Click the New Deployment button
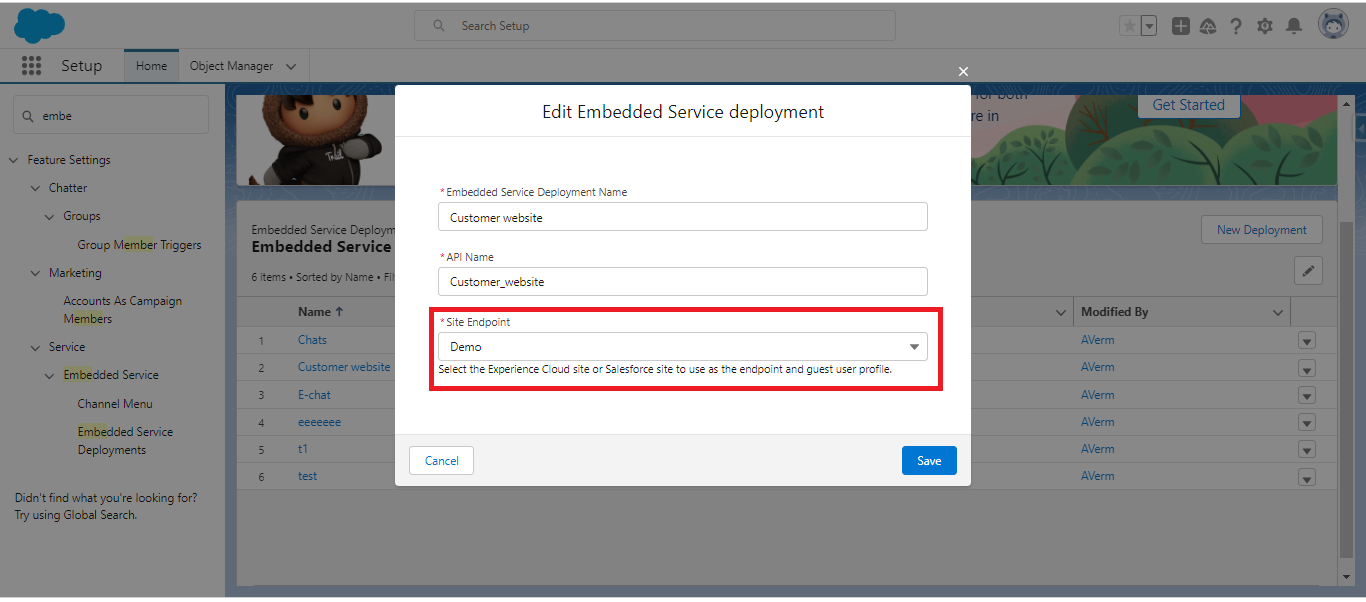The width and height of the screenshot is (1366, 602). click(1262, 230)
